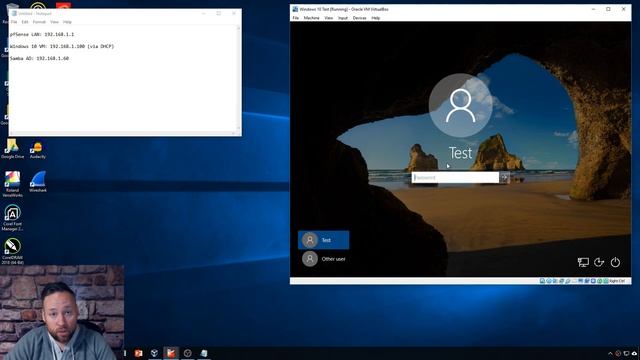Click the circular clock-like taskbar icon
Screen dimensions: 640x360
point(187,353)
